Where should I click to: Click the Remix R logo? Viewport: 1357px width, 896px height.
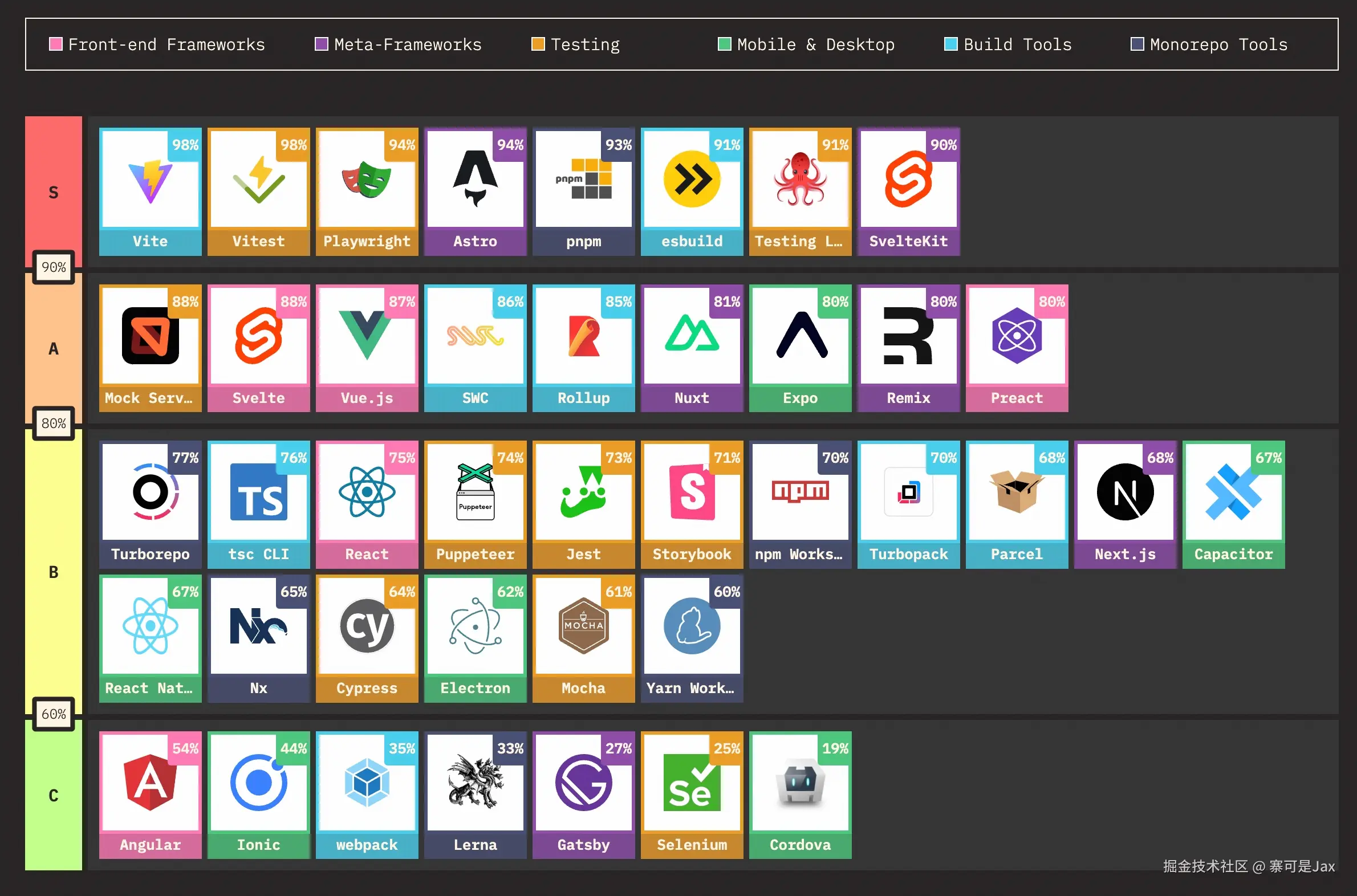tap(908, 336)
